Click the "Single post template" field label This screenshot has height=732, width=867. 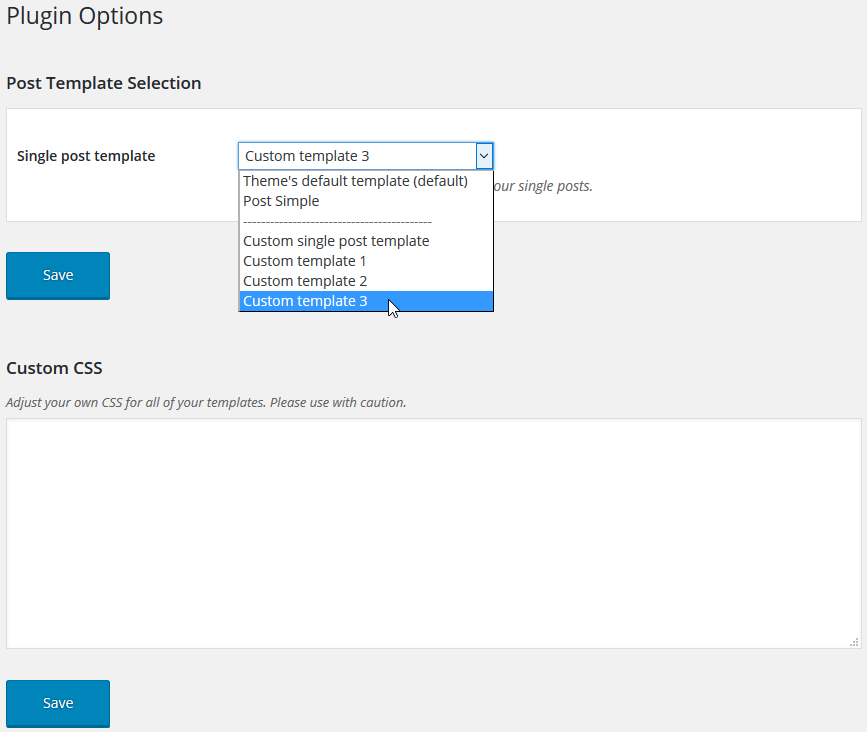(86, 156)
